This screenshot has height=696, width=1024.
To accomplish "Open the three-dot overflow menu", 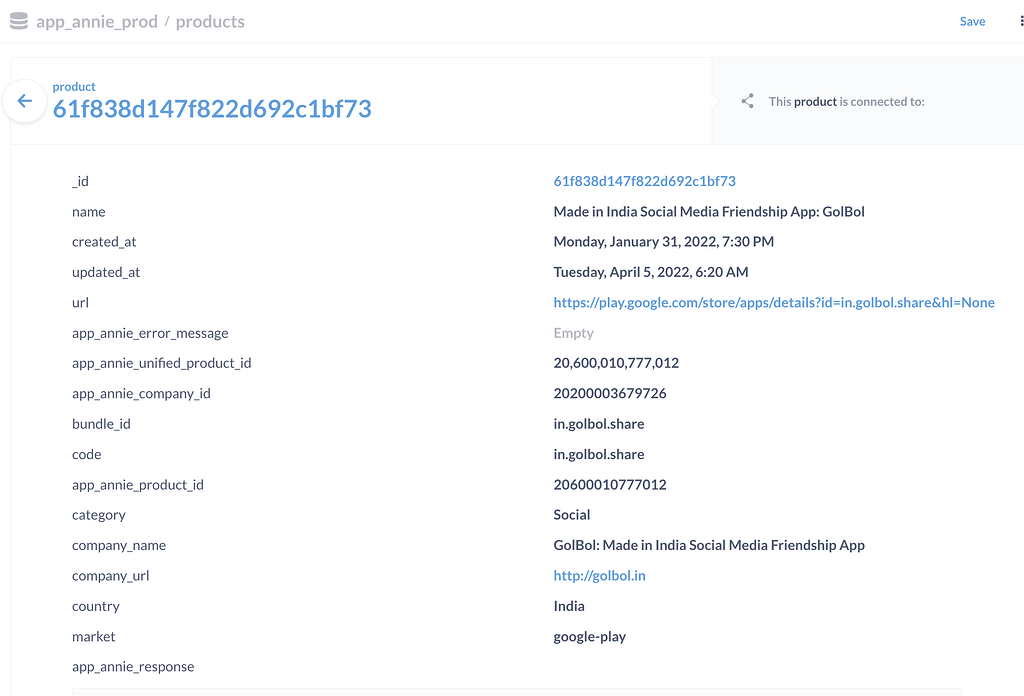I will 1020,21.
